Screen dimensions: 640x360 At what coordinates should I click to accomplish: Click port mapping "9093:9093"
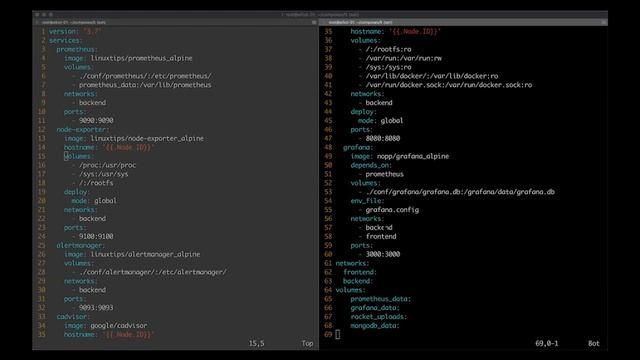coord(96,308)
